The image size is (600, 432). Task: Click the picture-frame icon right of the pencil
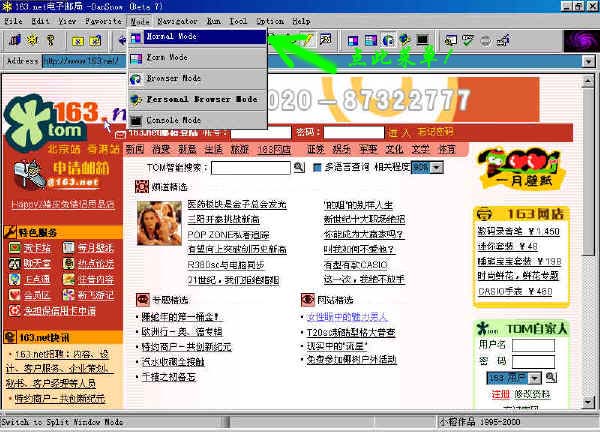point(325,39)
